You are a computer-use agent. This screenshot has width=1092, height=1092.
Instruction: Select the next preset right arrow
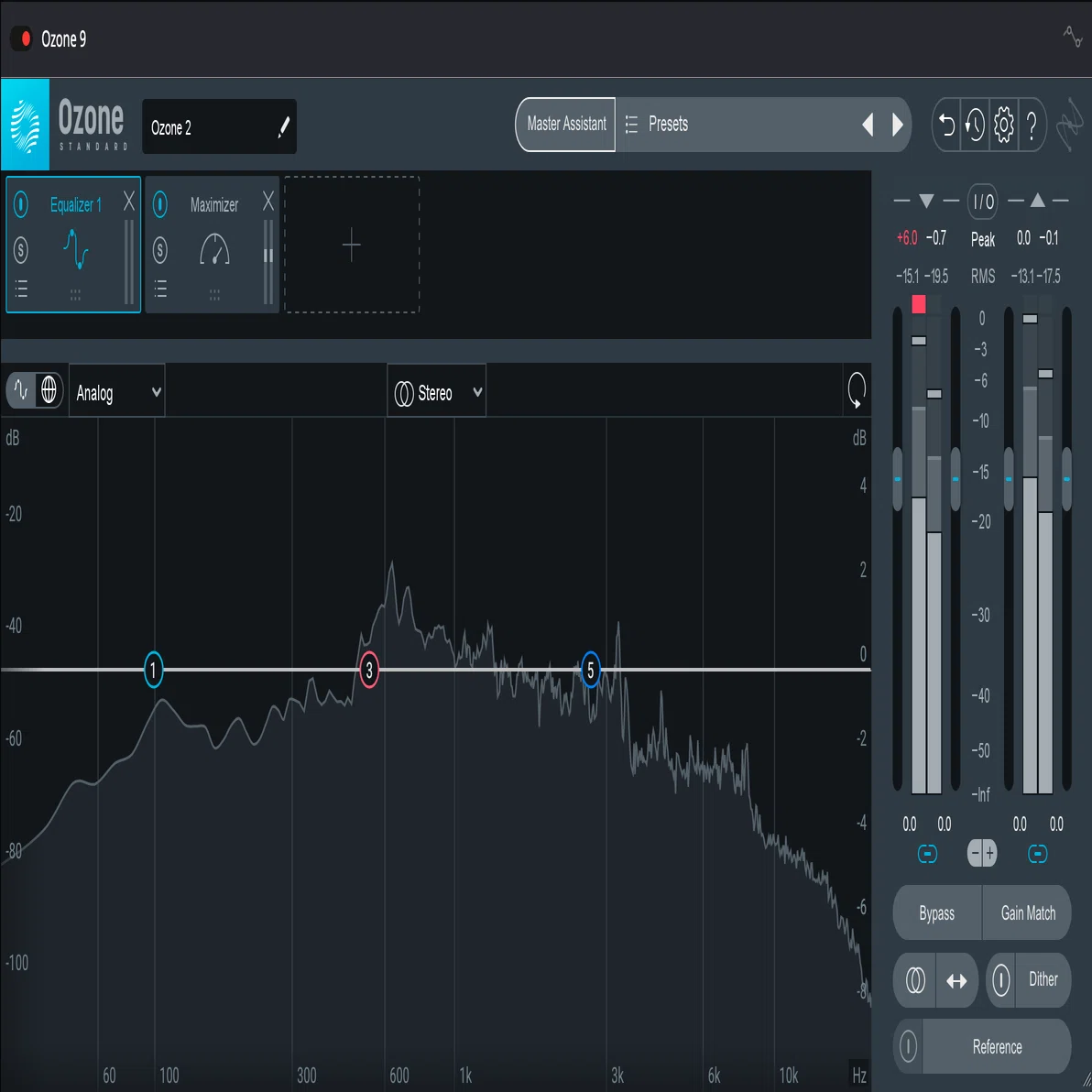tap(897, 125)
